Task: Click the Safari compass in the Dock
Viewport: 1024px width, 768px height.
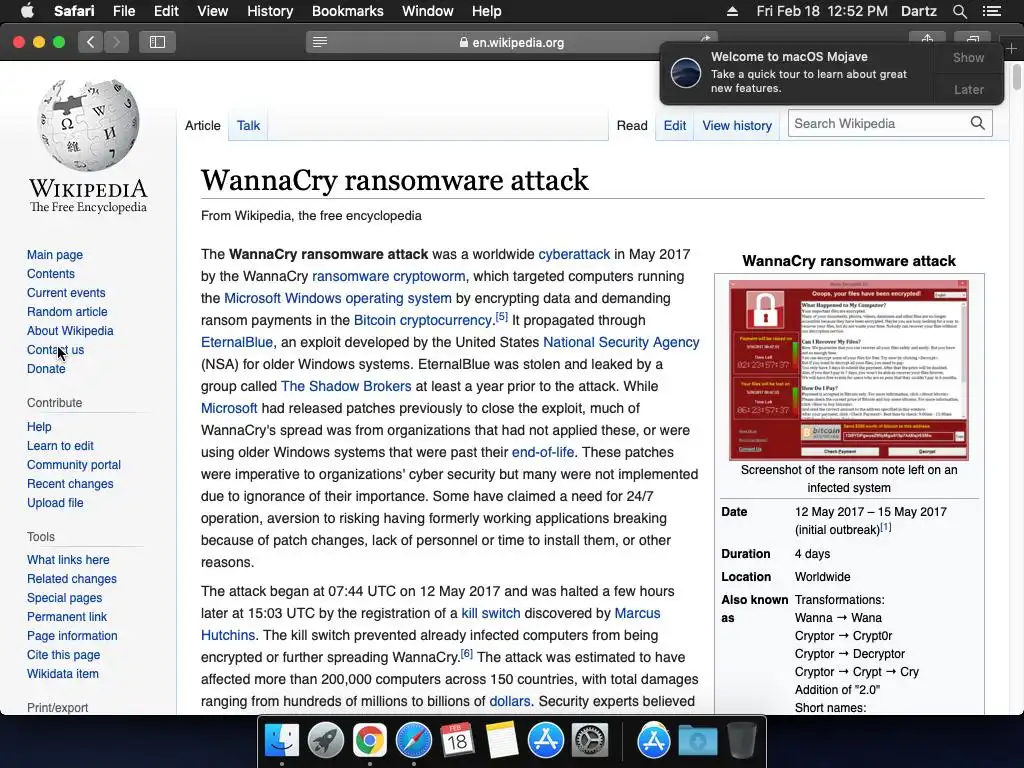Action: [413, 741]
